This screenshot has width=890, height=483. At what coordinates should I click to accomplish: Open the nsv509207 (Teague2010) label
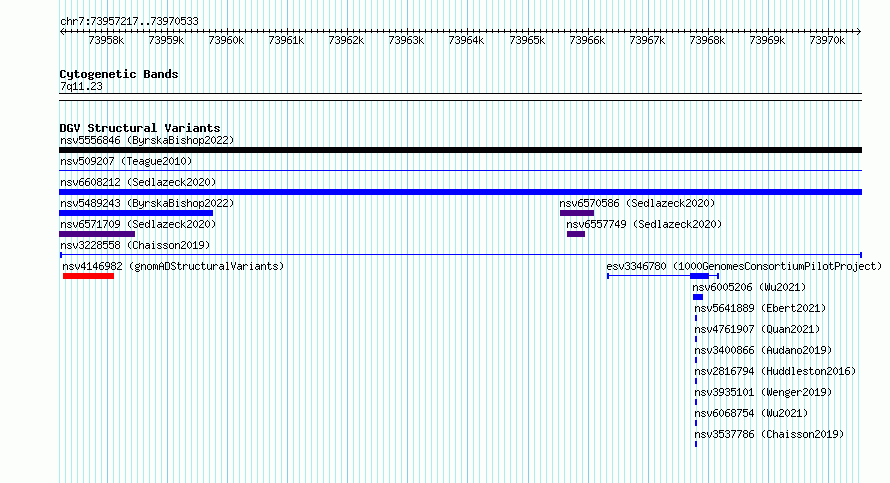126,161
